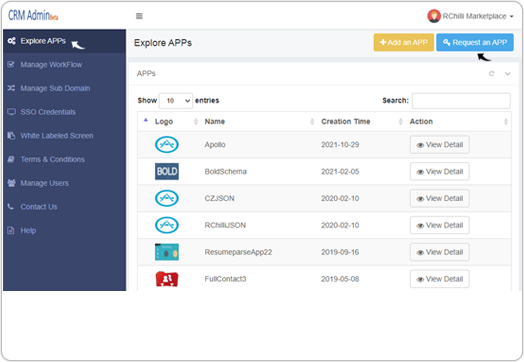The width and height of the screenshot is (524, 362).
Task: View Detail for the CZJSON app
Action: click(x=440, y=199)
